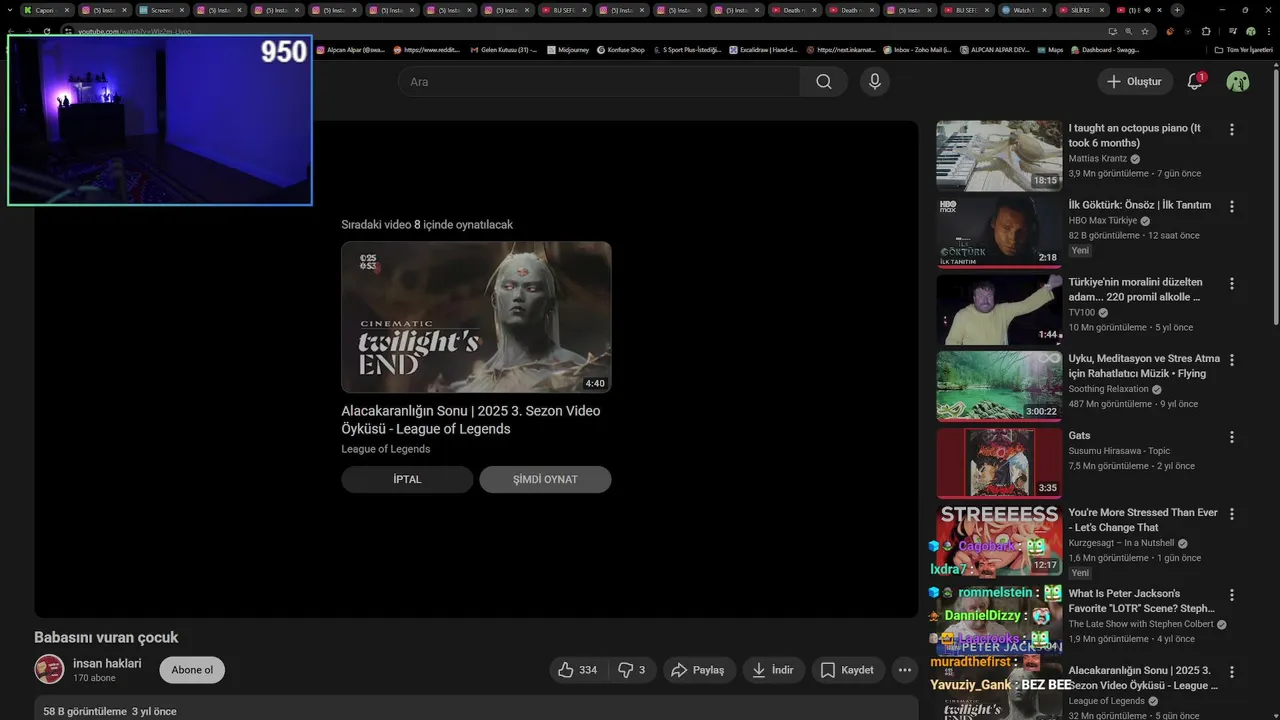
Task: Switch to the Kick Capon tab
Action: tap(46, 10)
